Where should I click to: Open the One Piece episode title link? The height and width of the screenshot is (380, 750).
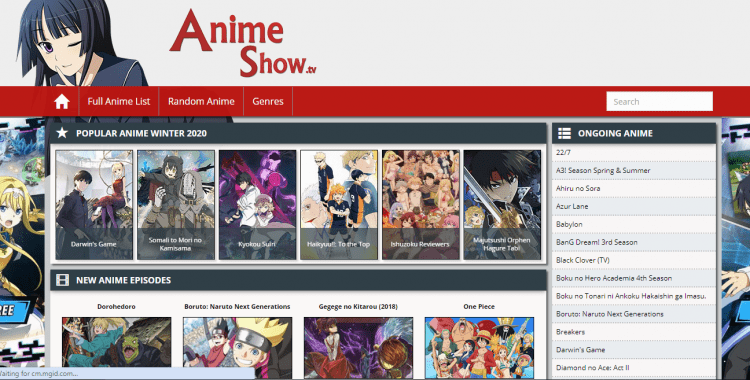[479, 306]
